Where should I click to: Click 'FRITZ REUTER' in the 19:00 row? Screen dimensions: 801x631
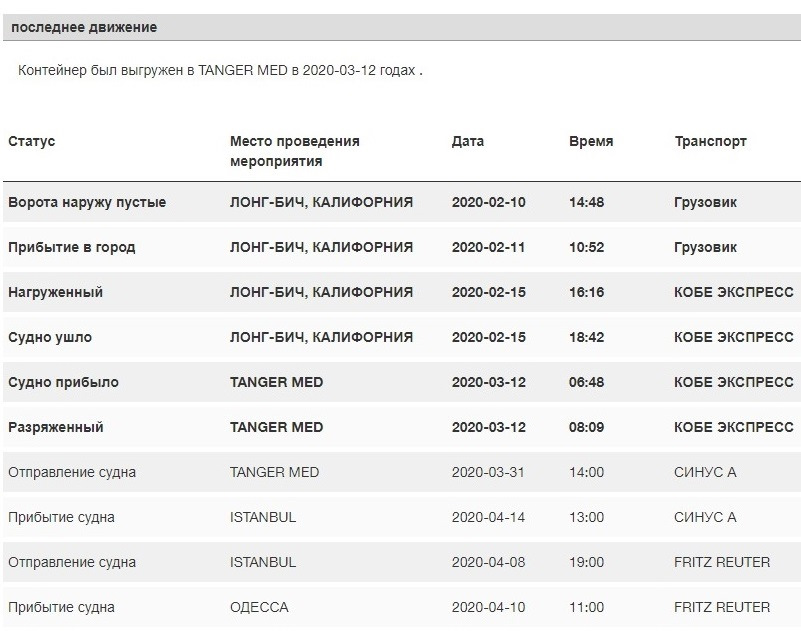[722, 562]
